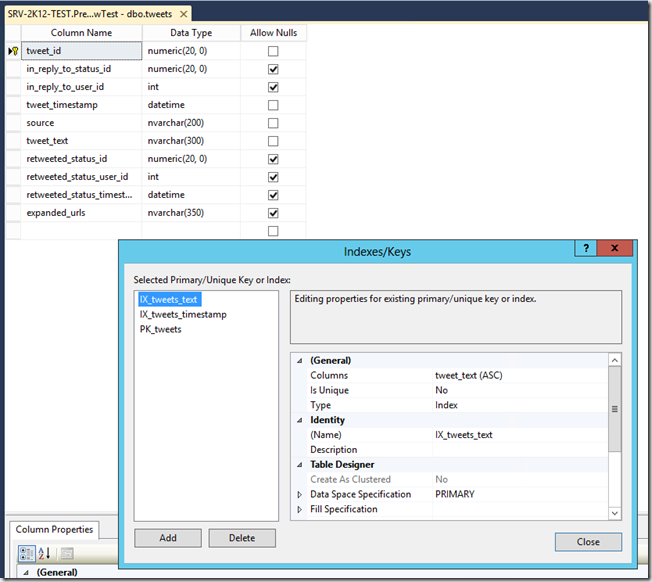The width and height of the screenshot is (652, 582).
Task: Click the Alphabetical sort icon in Column Properties
Action: (44, 553)
